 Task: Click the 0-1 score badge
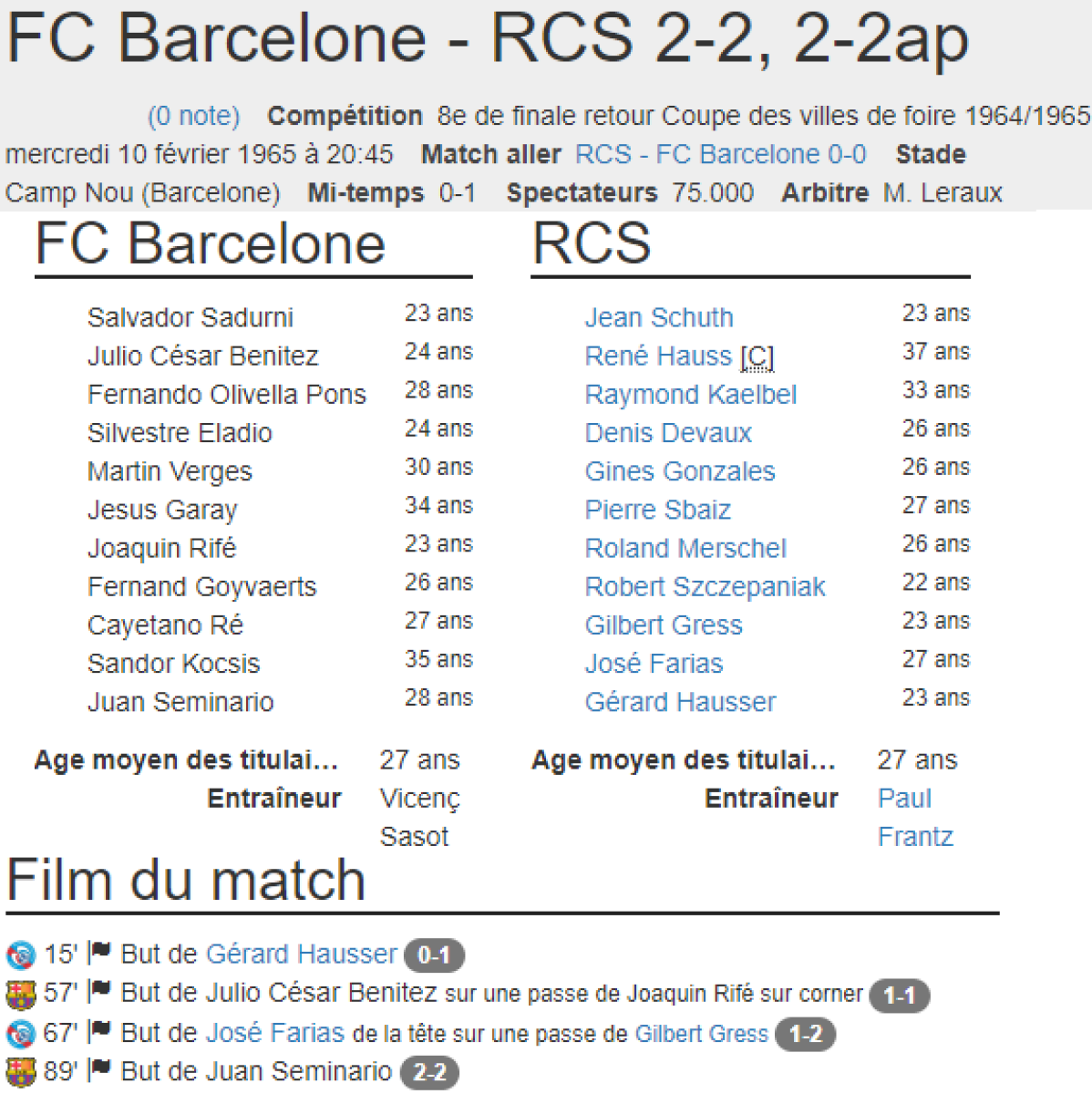434,955
